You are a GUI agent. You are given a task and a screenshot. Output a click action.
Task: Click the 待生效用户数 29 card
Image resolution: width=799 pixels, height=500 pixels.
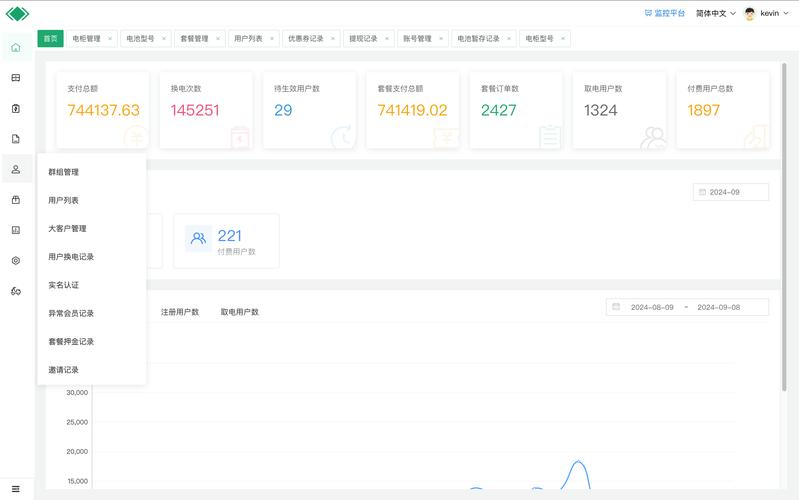[309, 110]
